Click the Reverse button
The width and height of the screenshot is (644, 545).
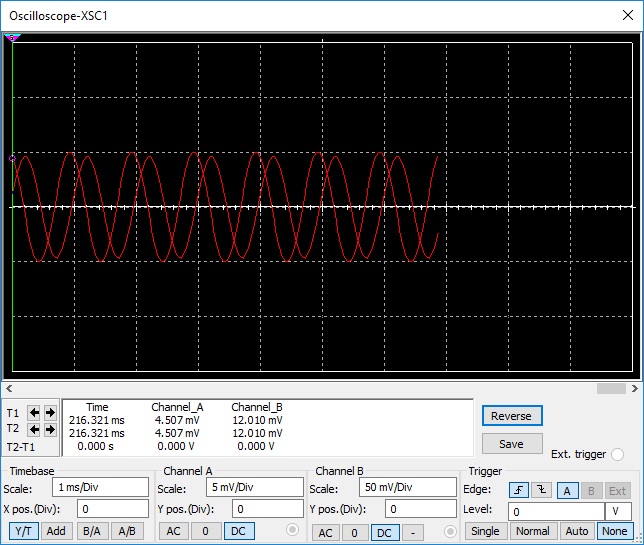(x=512, y=415)
